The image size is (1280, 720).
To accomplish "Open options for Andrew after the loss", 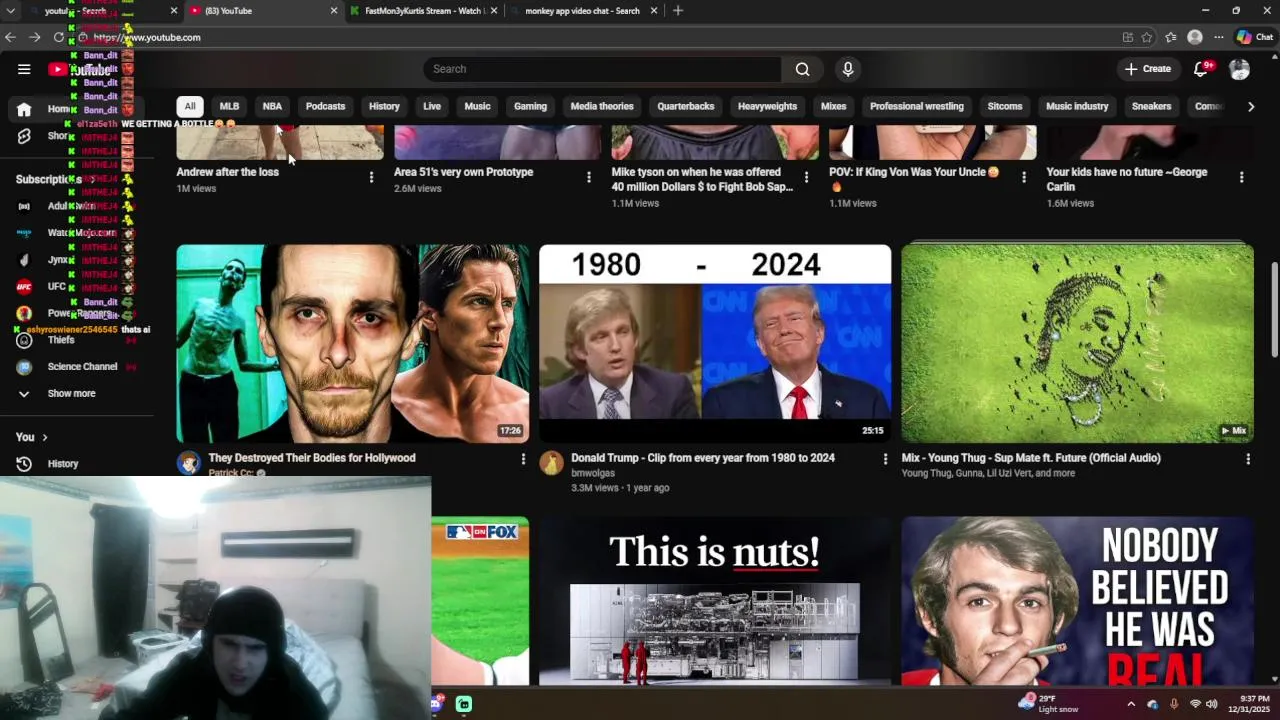I will tap(371, 177).
